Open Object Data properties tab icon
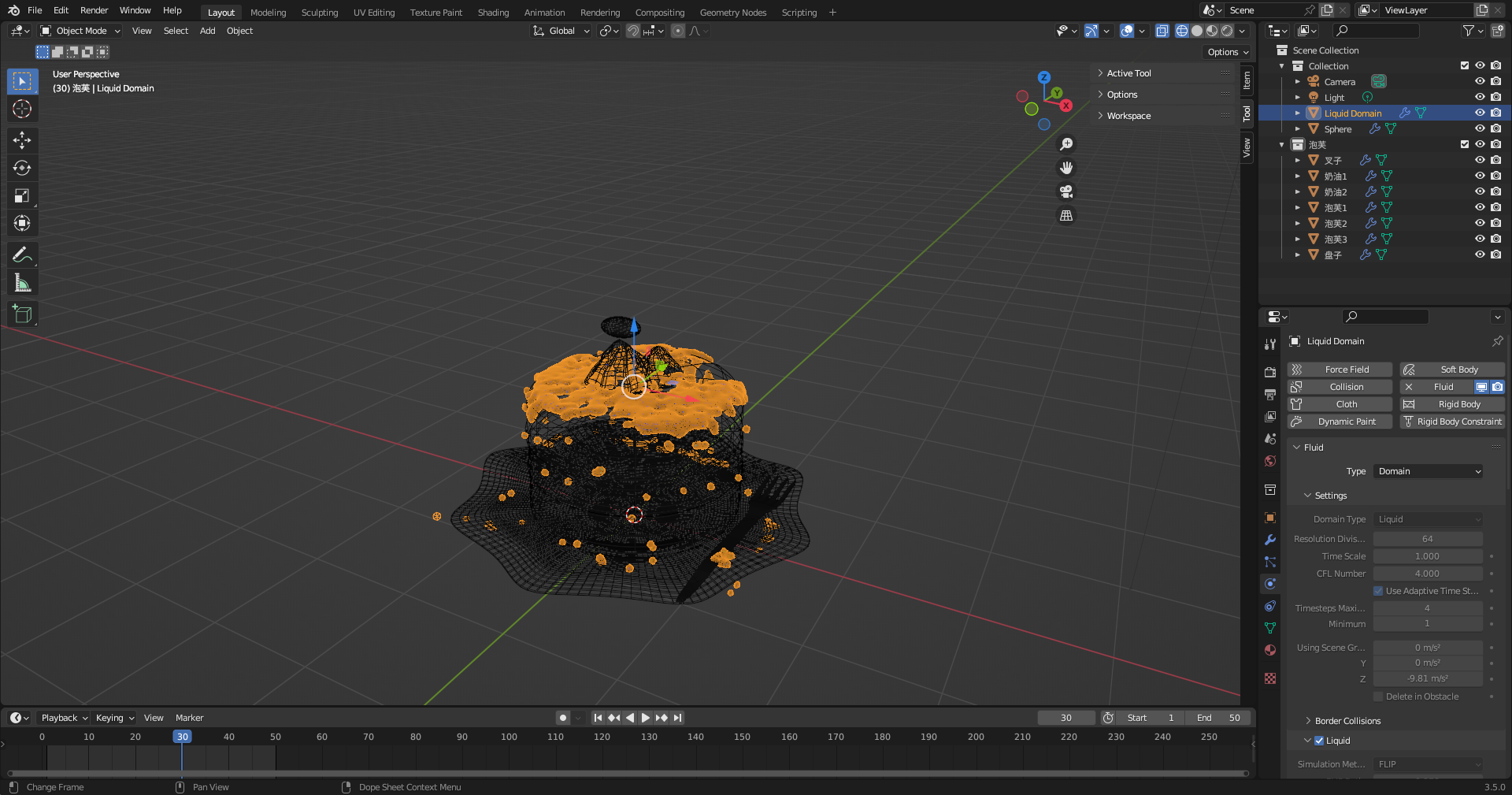 tap(1270, 628)
